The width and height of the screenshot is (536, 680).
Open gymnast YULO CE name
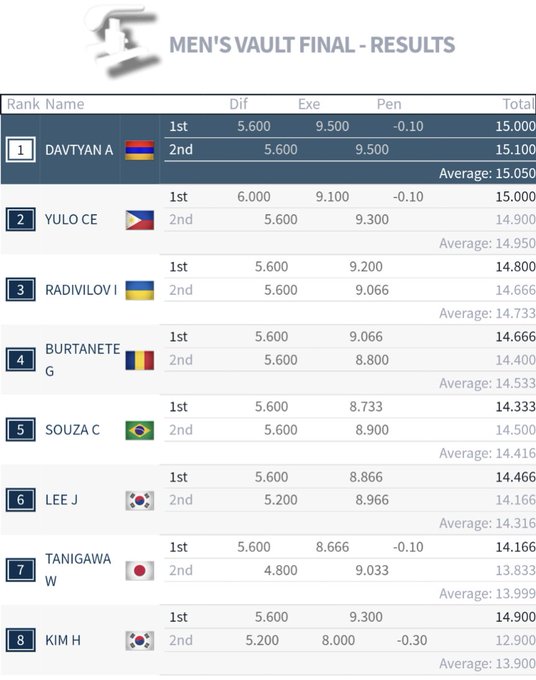tap(71, 219)
